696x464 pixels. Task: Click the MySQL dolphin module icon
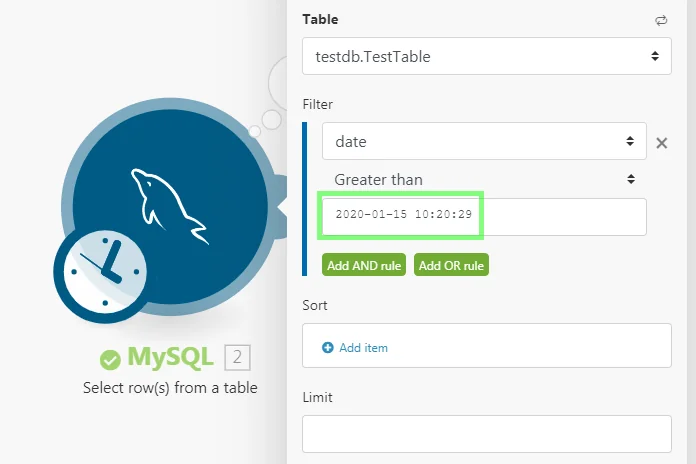(170, 207)
